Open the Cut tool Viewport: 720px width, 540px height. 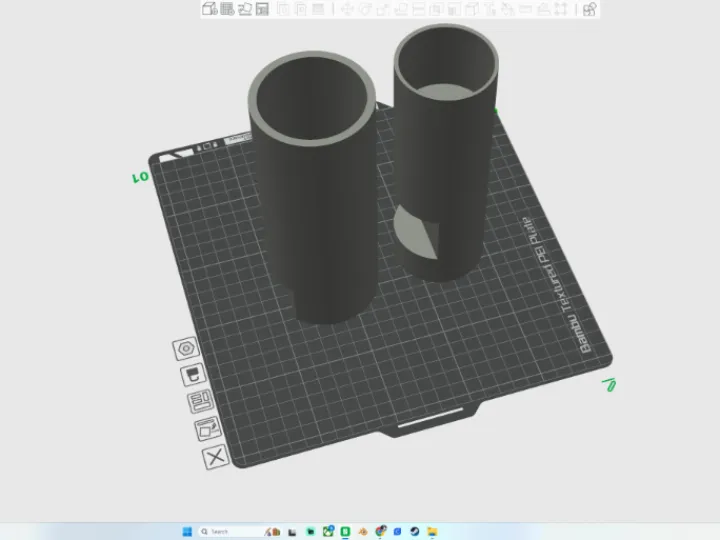[x=419, y=9]
